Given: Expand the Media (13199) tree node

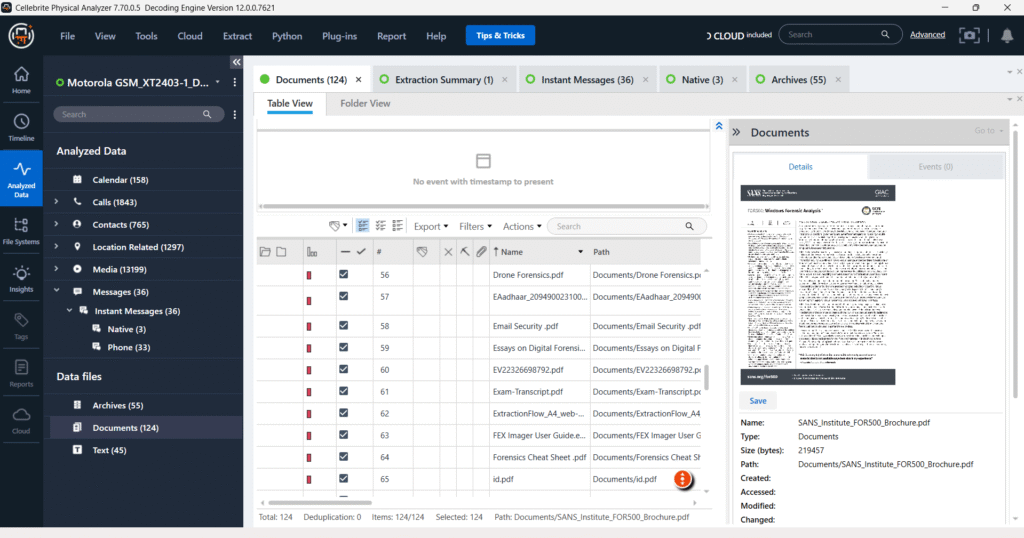Looking at the screenshot, I should pos(56,268).
